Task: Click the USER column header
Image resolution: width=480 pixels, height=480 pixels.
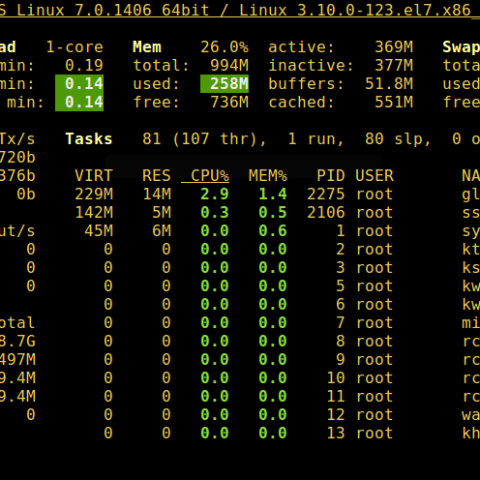Action: point(374,176)
